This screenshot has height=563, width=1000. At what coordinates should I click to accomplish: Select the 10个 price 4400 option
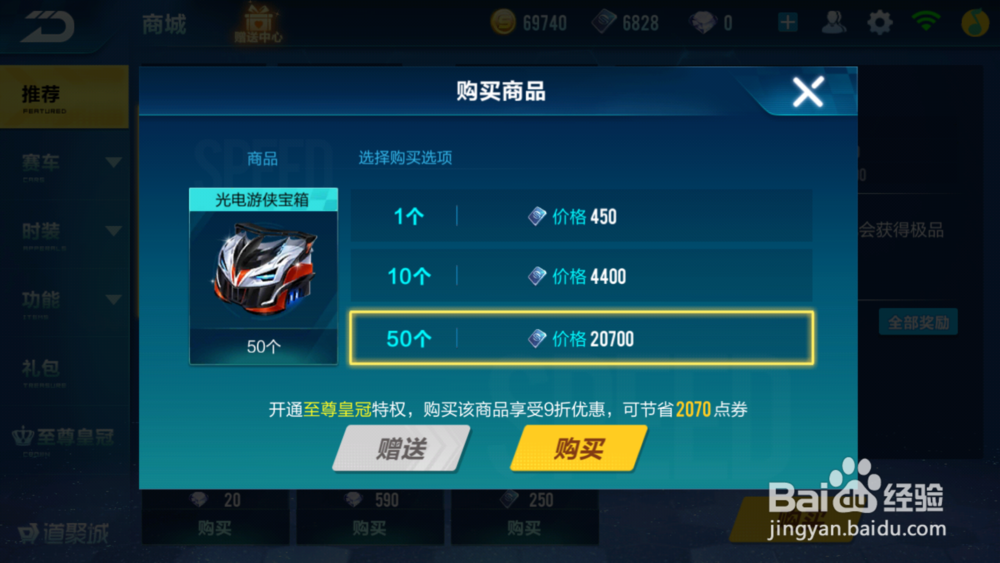click(x=581, y=276)
